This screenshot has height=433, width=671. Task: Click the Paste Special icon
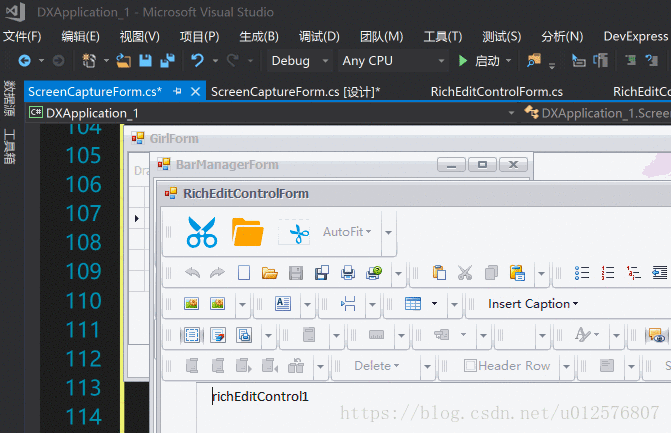517,273
